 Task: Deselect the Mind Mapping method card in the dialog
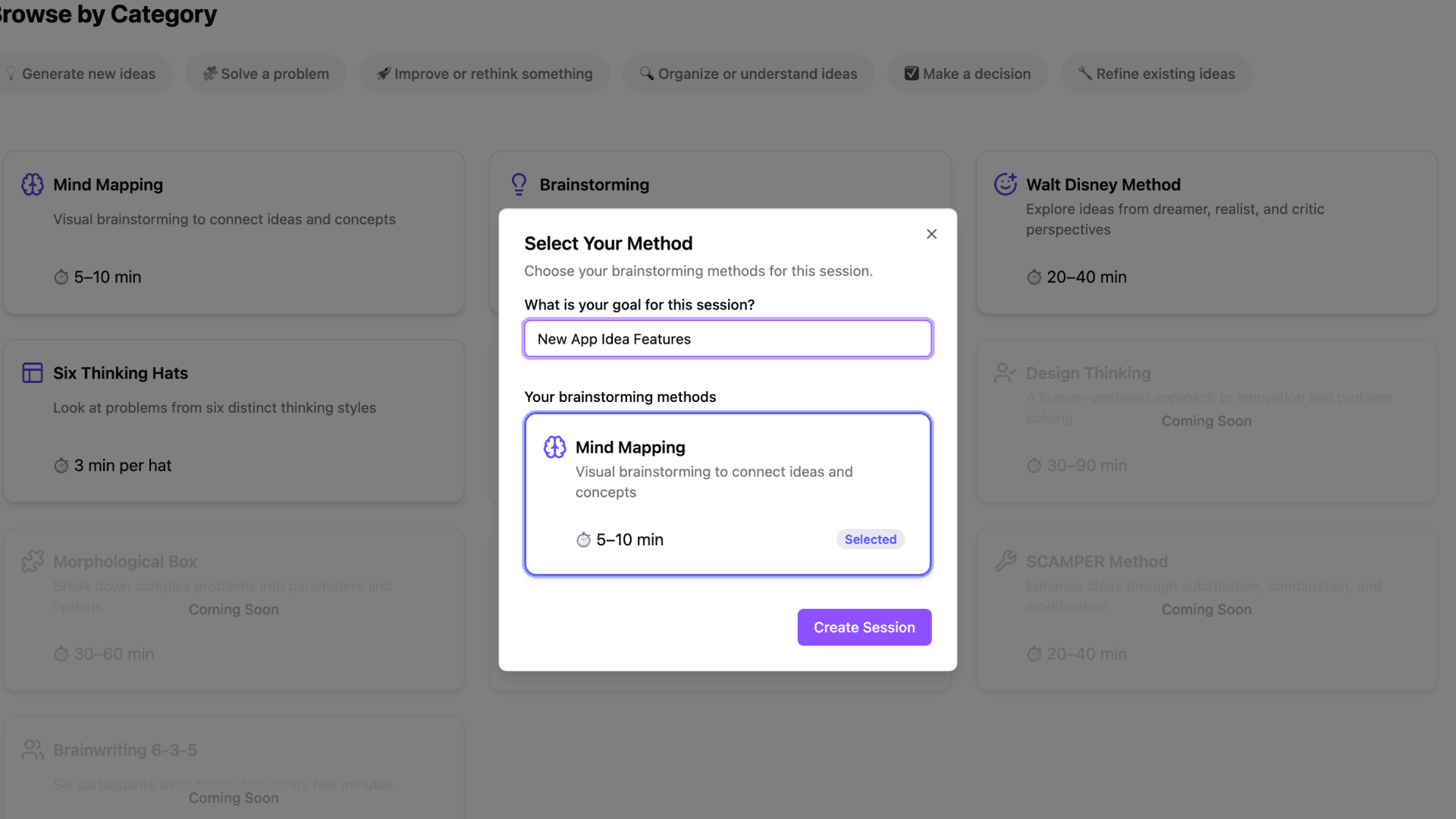coord(726,493)
